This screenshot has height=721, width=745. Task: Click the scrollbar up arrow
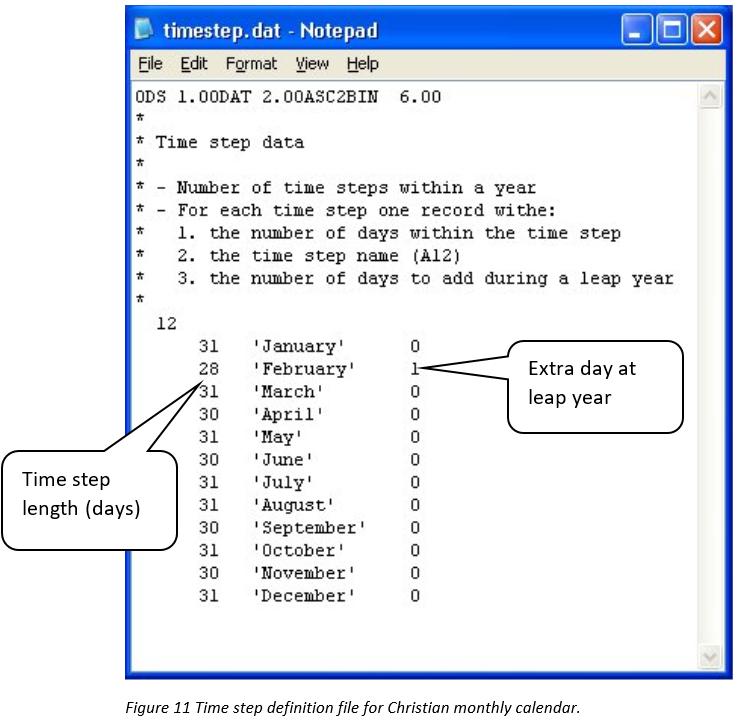pos(710,96)
